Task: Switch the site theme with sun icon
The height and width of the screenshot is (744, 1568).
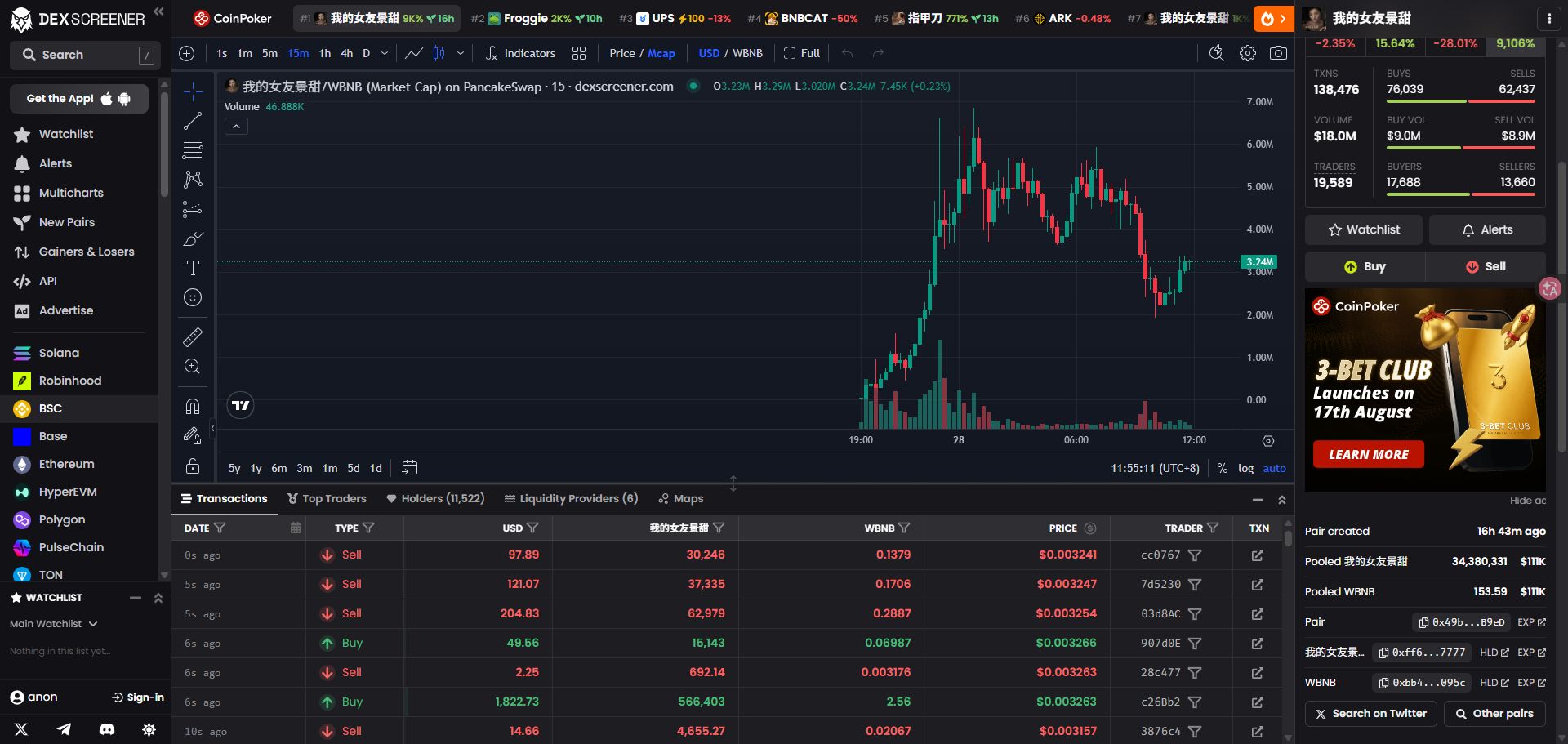Action: click(149, 729)
